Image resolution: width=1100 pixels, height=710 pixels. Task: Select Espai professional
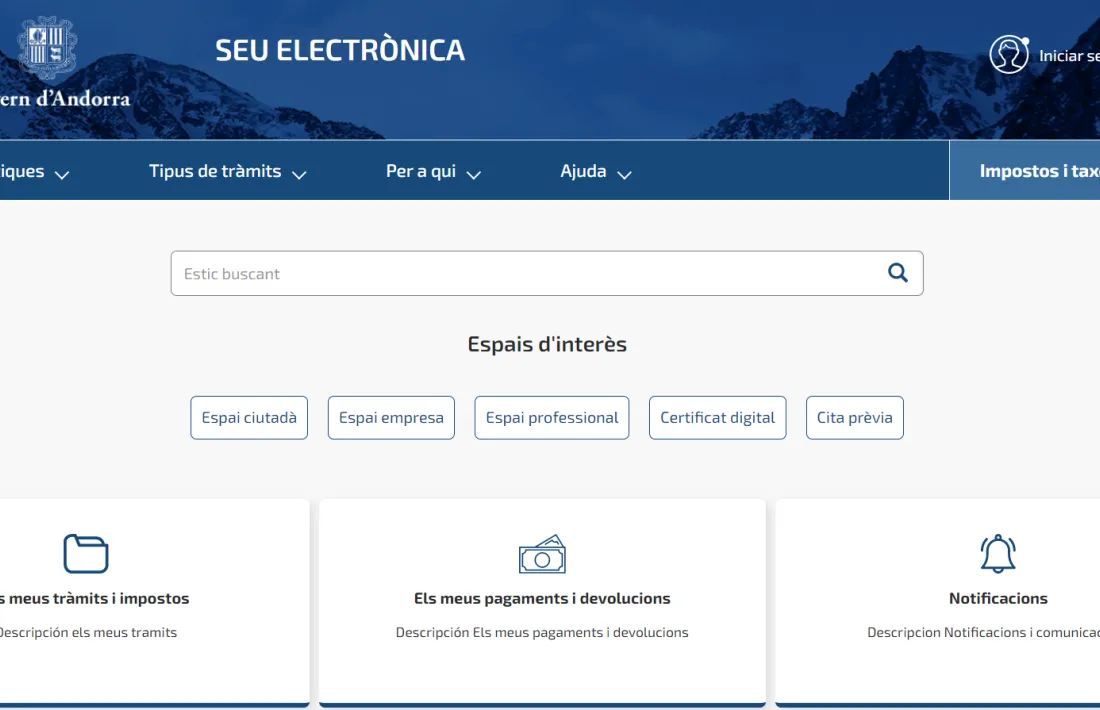coord(551,417)
